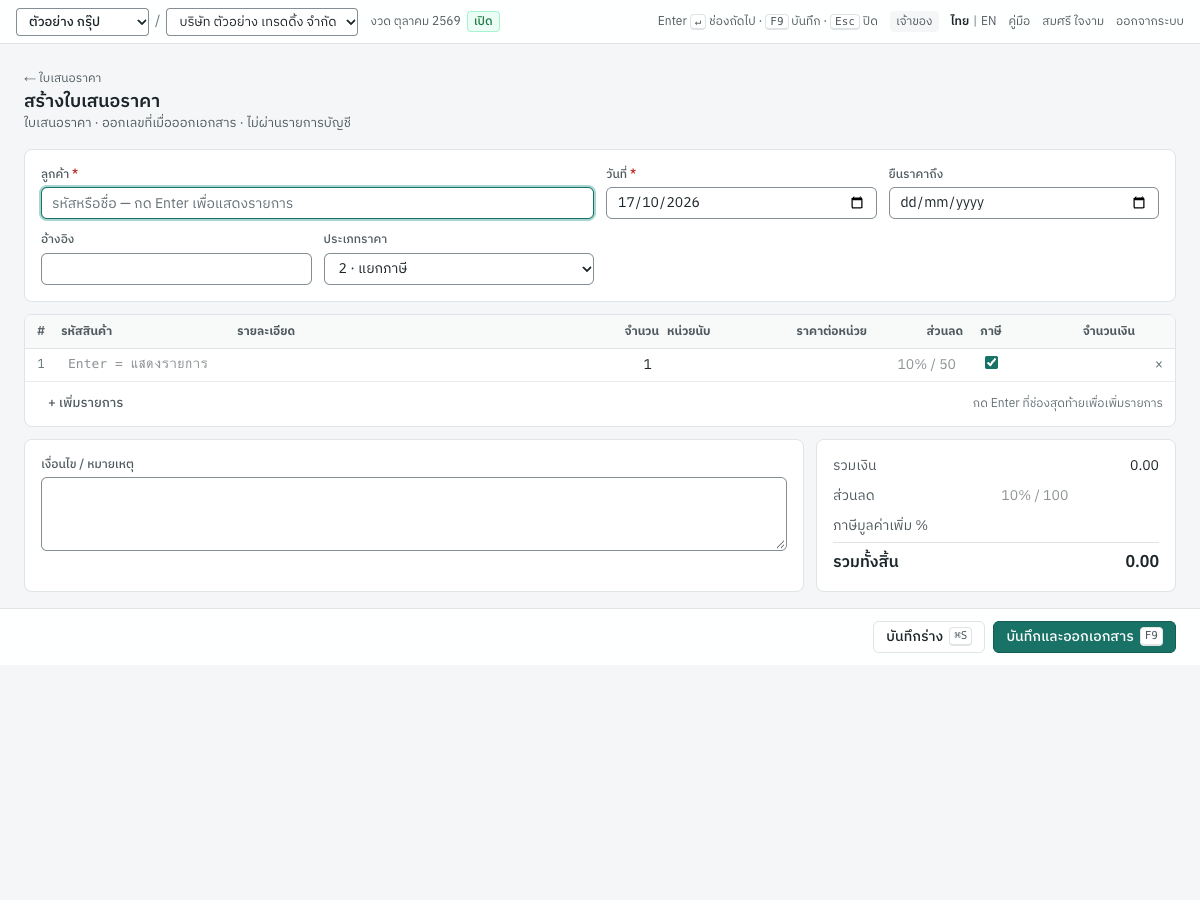Click the เจ้าของ role badge
This screenshot has height=900, width=1200.
point(914,21)
